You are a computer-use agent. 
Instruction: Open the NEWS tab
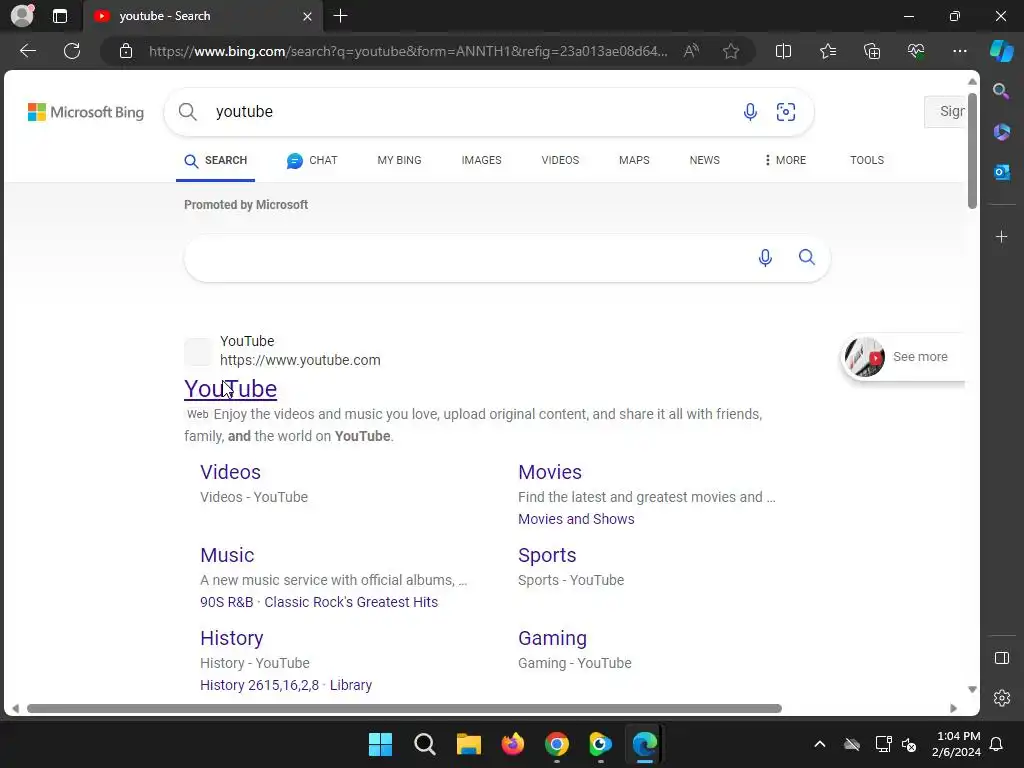[704, 160]
